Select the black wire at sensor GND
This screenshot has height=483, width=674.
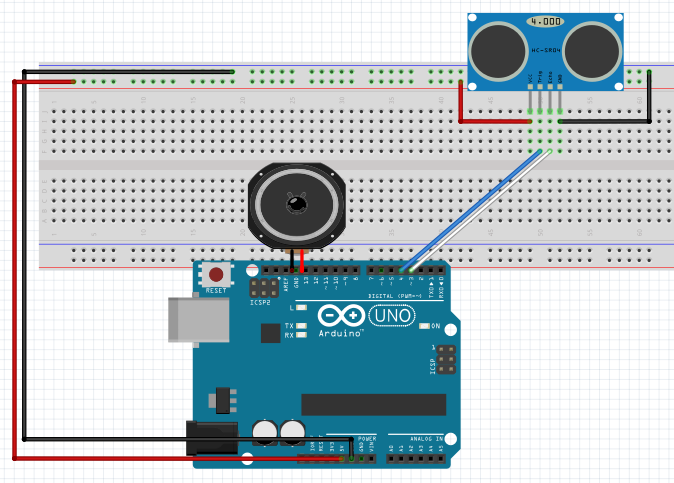648,100
